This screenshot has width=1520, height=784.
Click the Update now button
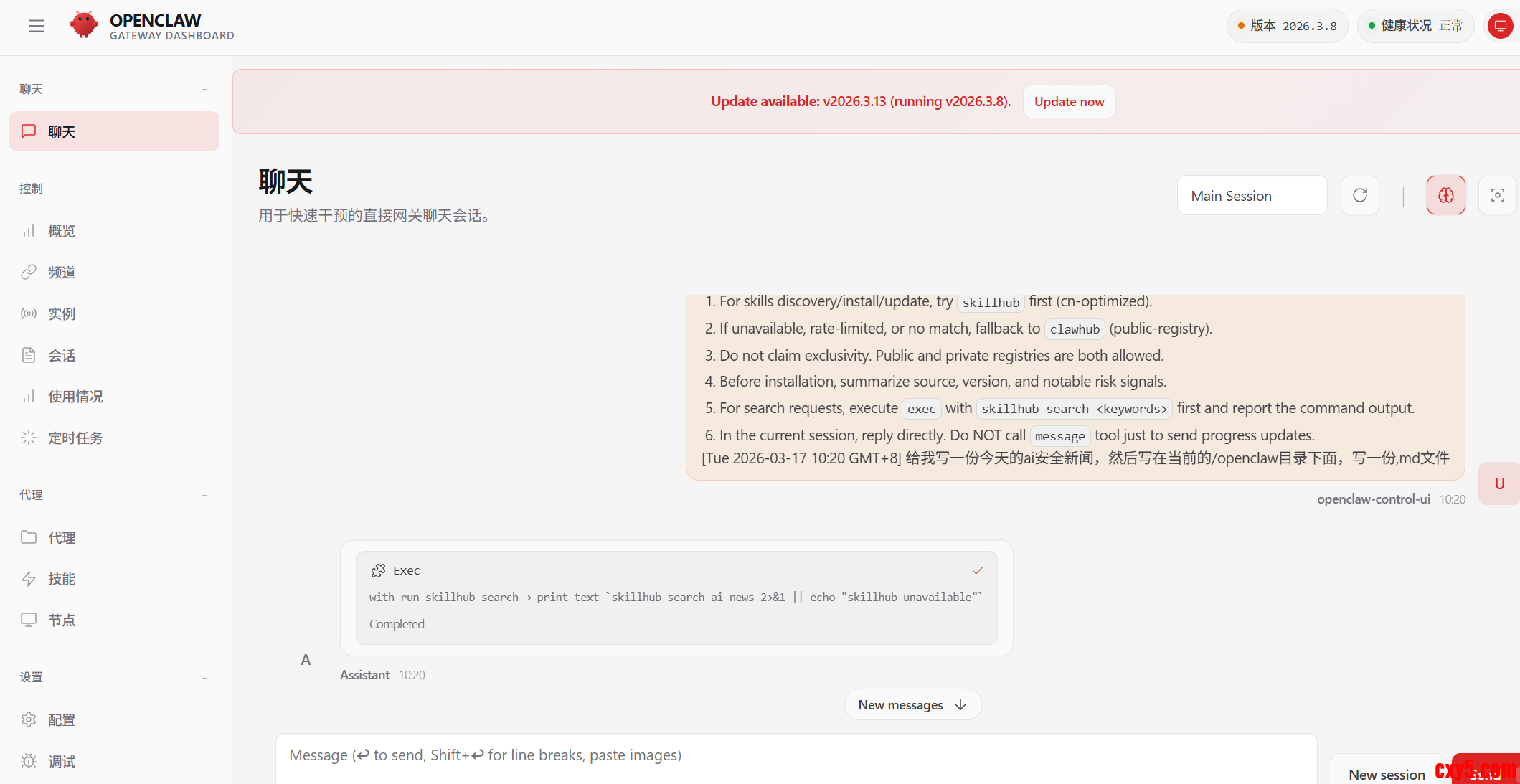click(x=1069, y=102)
